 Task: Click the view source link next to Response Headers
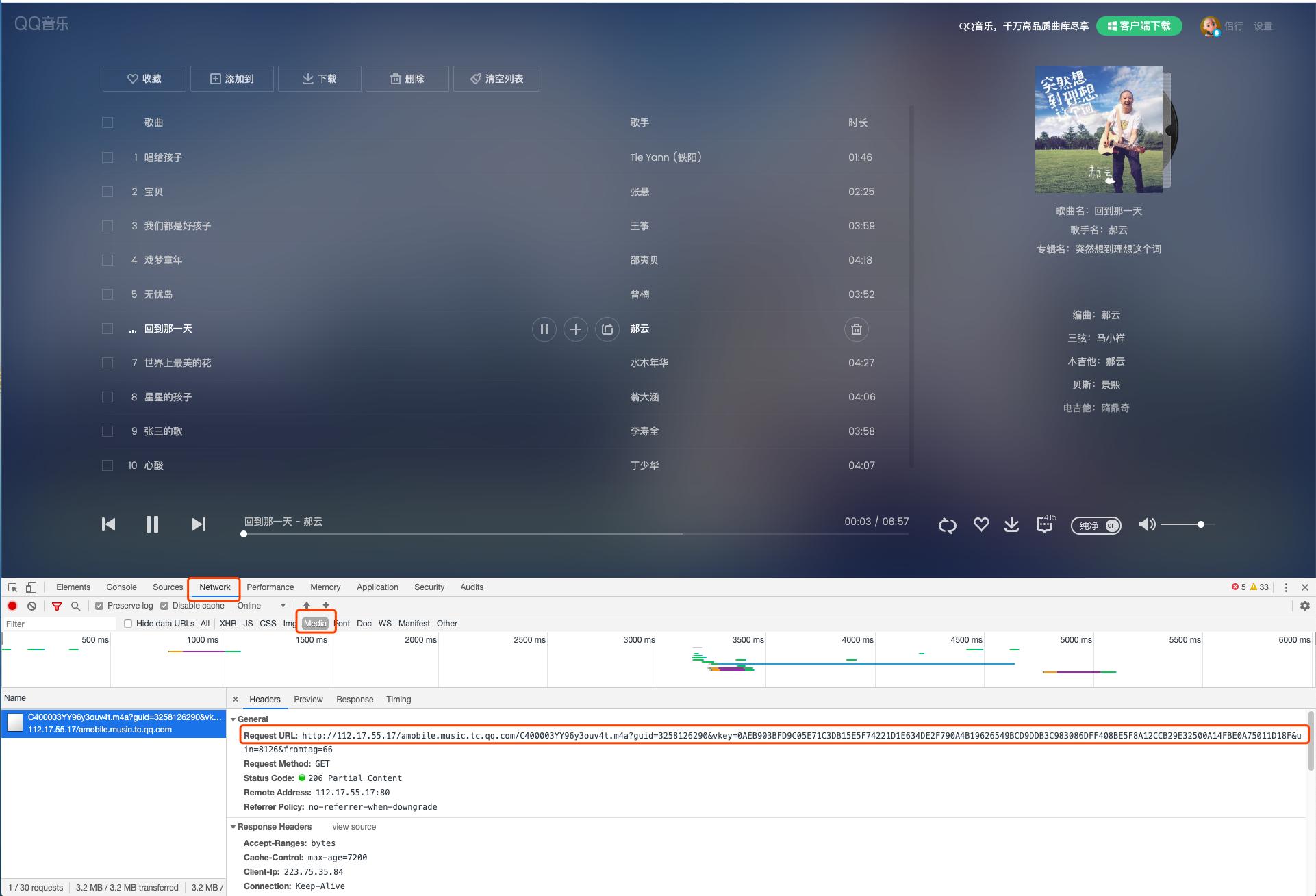click(353, 827)
